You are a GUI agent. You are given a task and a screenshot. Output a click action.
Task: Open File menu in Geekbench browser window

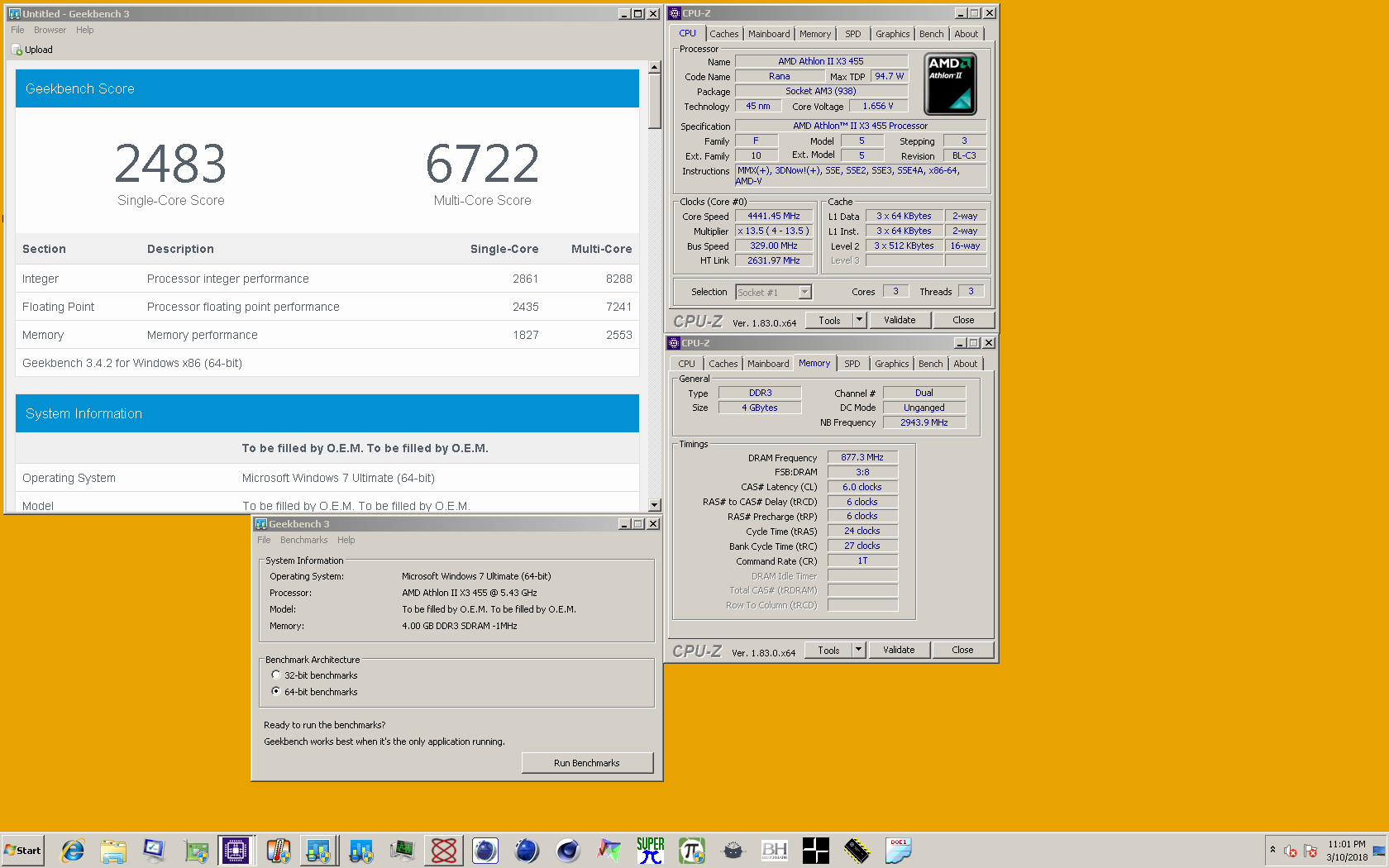tap(17, 30)
